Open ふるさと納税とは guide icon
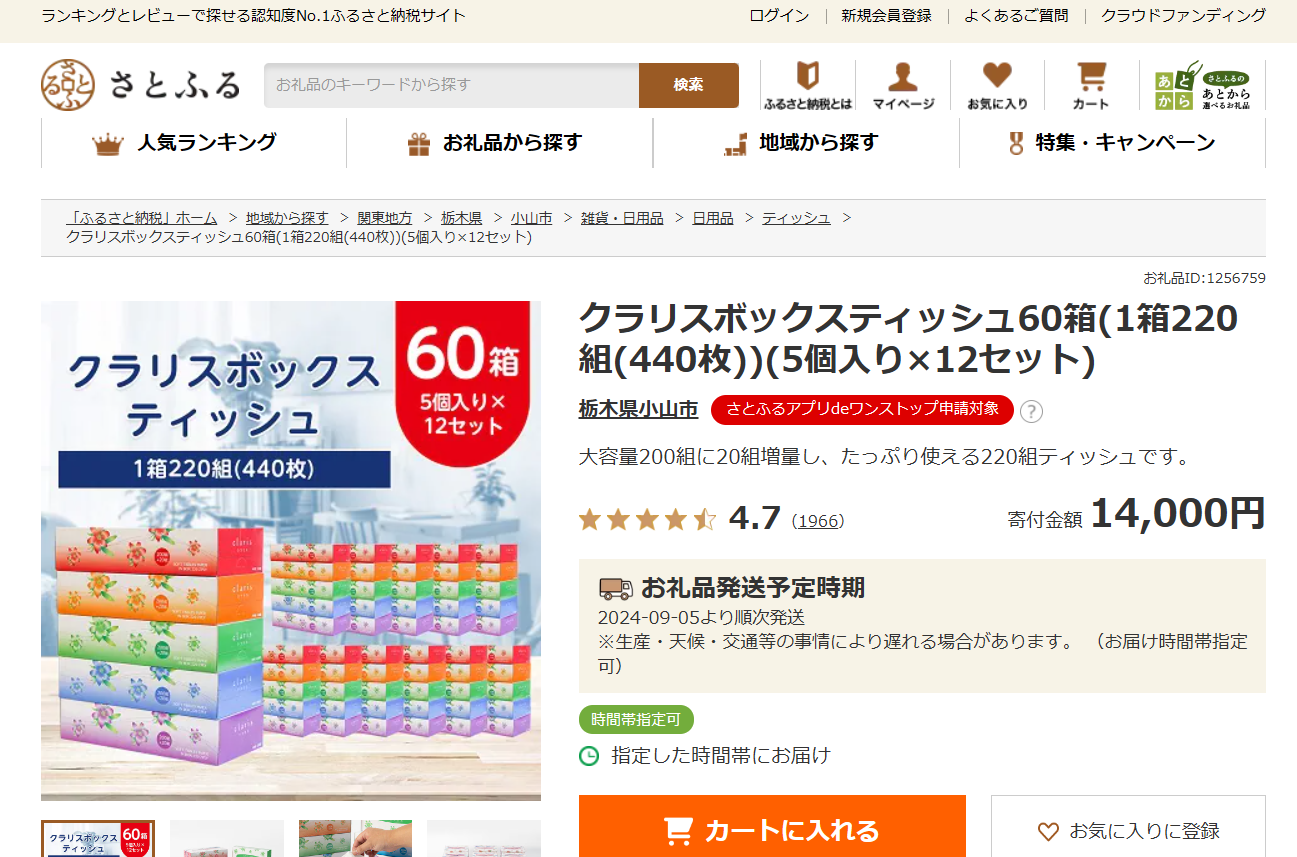The width and height of the screenshot is (1297, 857). click(807, 85)
